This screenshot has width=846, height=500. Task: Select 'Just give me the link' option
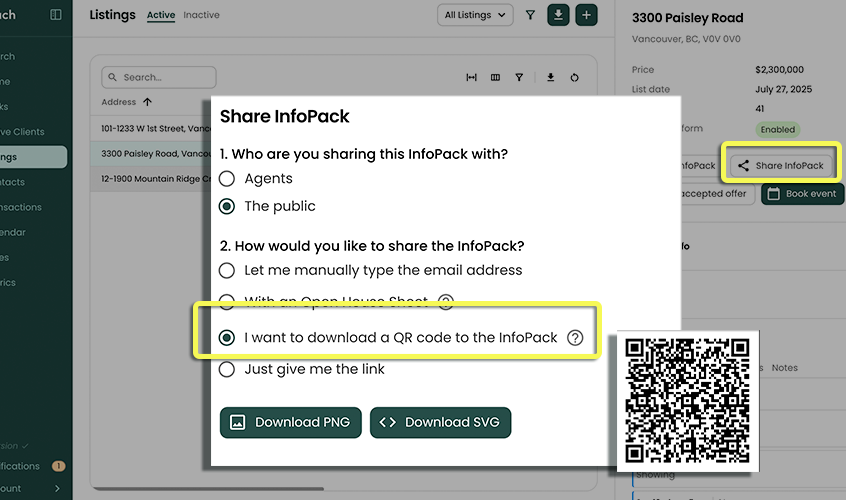[227, 369]
